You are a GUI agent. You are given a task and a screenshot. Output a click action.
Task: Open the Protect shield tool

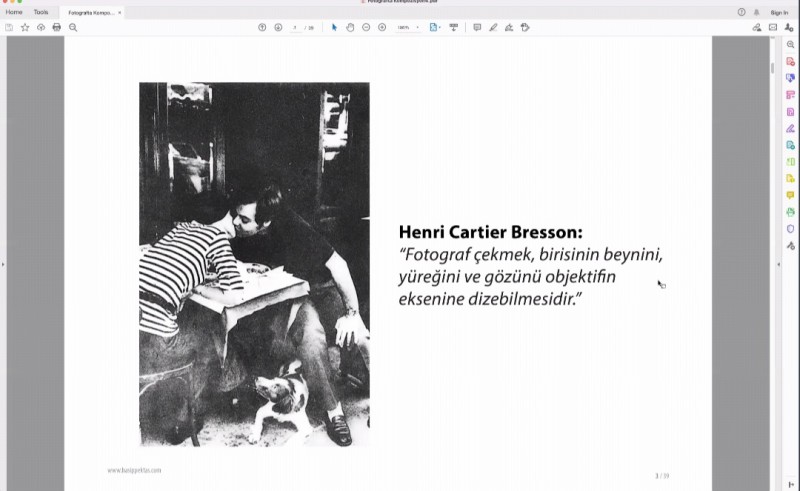(x=790, y=228)
